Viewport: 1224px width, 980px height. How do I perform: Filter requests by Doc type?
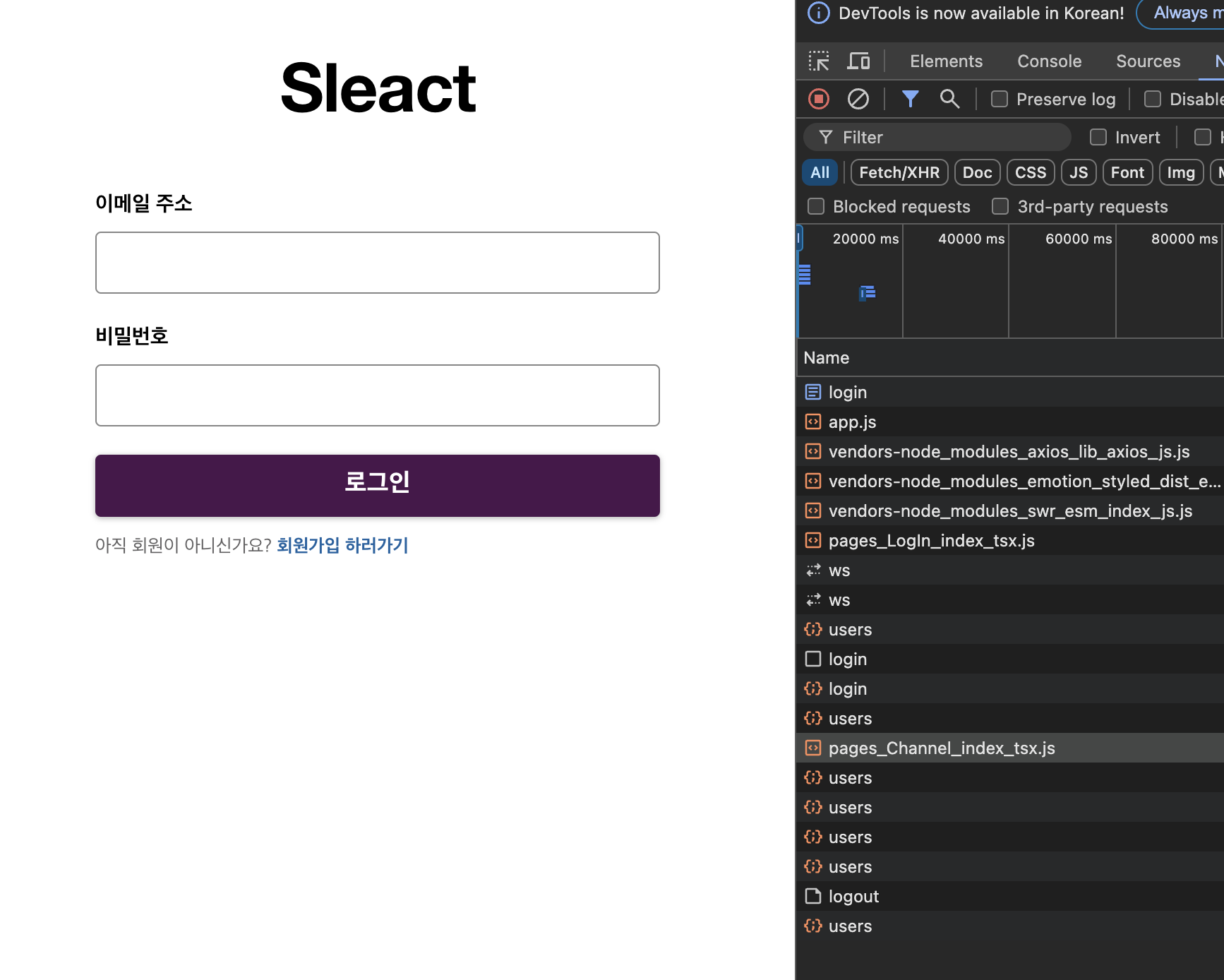978,172
